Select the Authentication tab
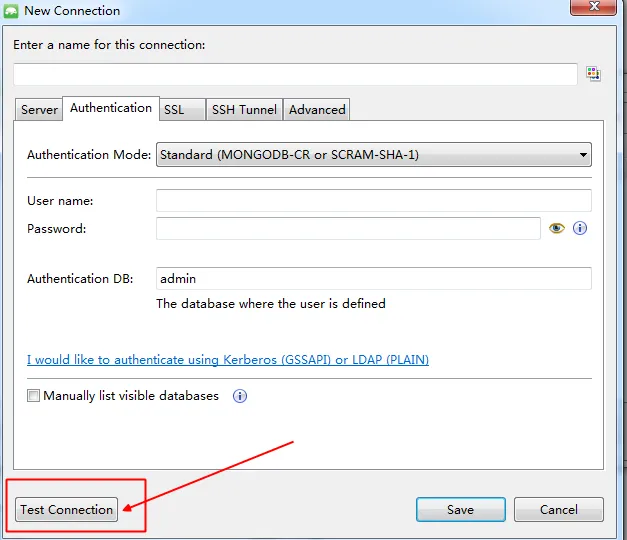Image resolution: width=627 pixels, height=540 pixels. point(111,108)
